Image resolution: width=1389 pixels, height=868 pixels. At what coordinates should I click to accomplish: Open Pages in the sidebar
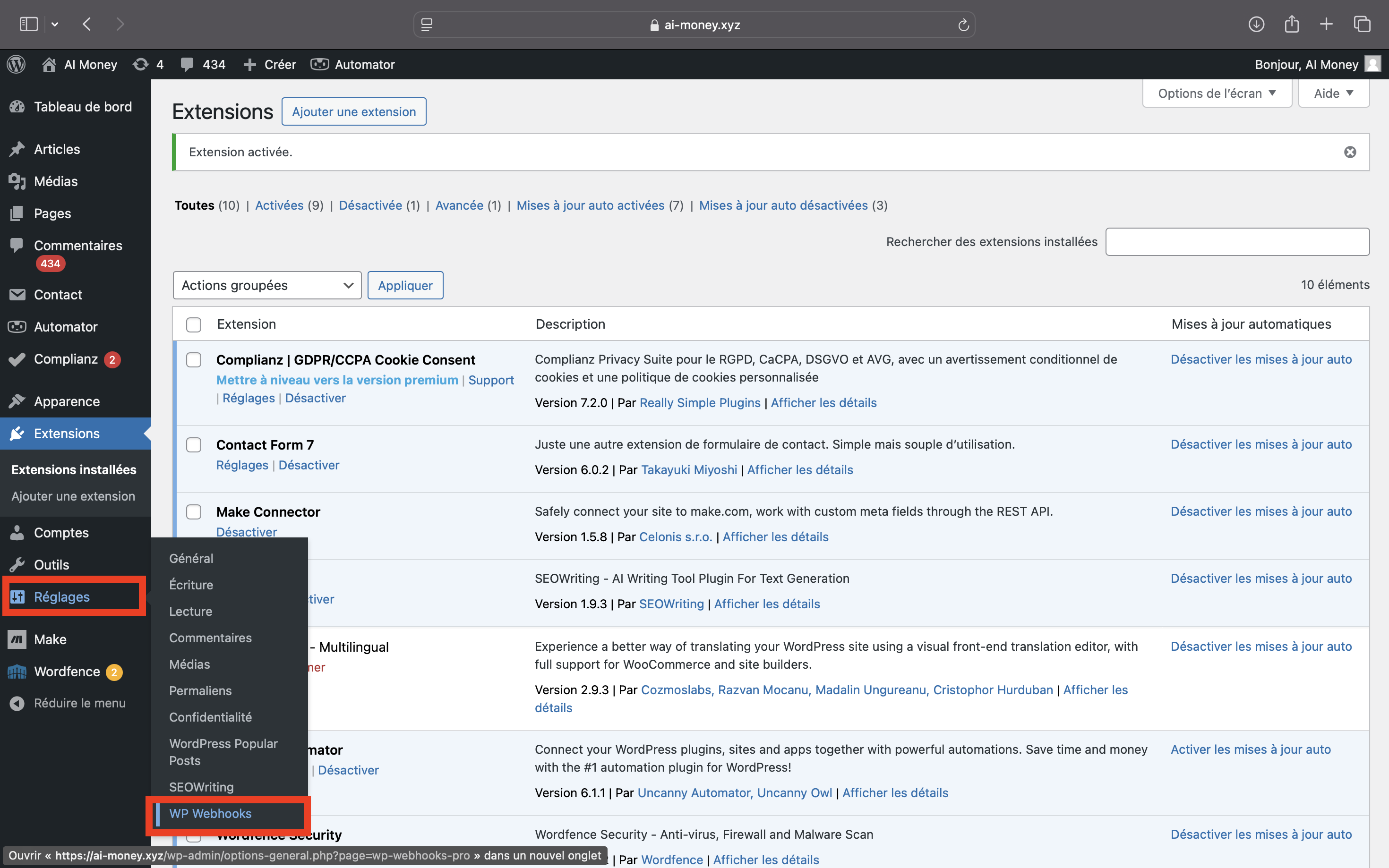[x=75, y=213]
